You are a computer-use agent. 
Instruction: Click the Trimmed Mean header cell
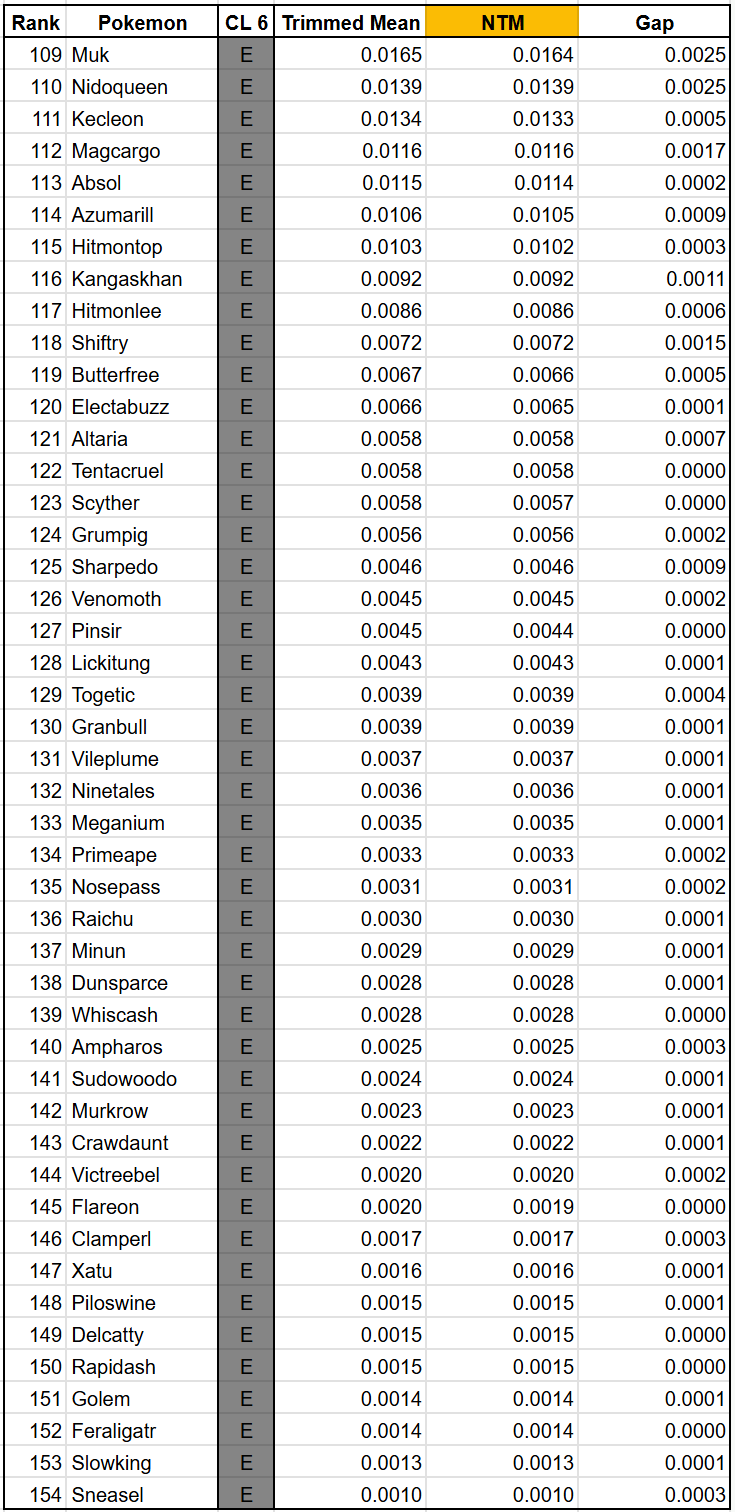[x=351, y=22]
